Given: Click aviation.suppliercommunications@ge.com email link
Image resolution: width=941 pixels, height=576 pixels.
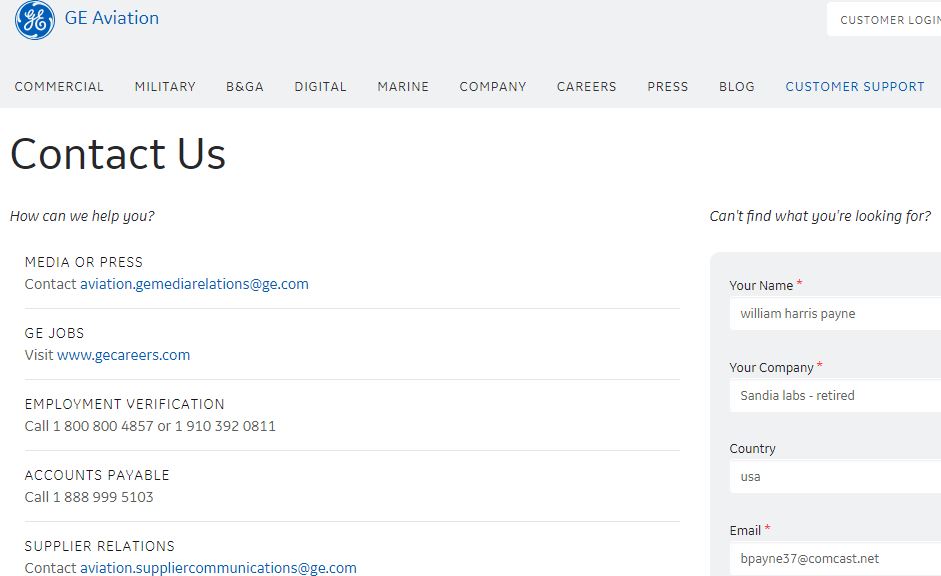Looking at the screenshot, I should click(218, 568).
